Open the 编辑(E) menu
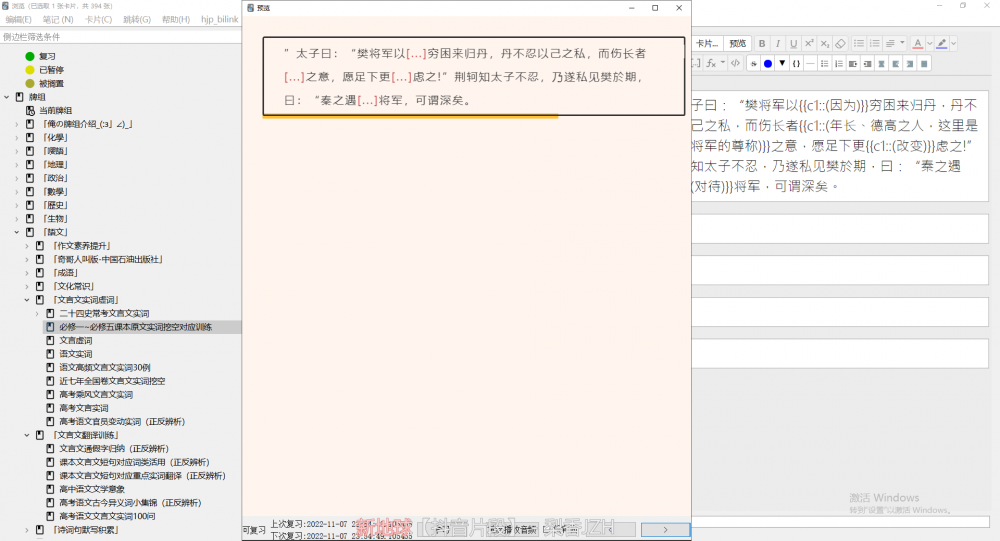Screen dimensions: 1000x541 18,19
